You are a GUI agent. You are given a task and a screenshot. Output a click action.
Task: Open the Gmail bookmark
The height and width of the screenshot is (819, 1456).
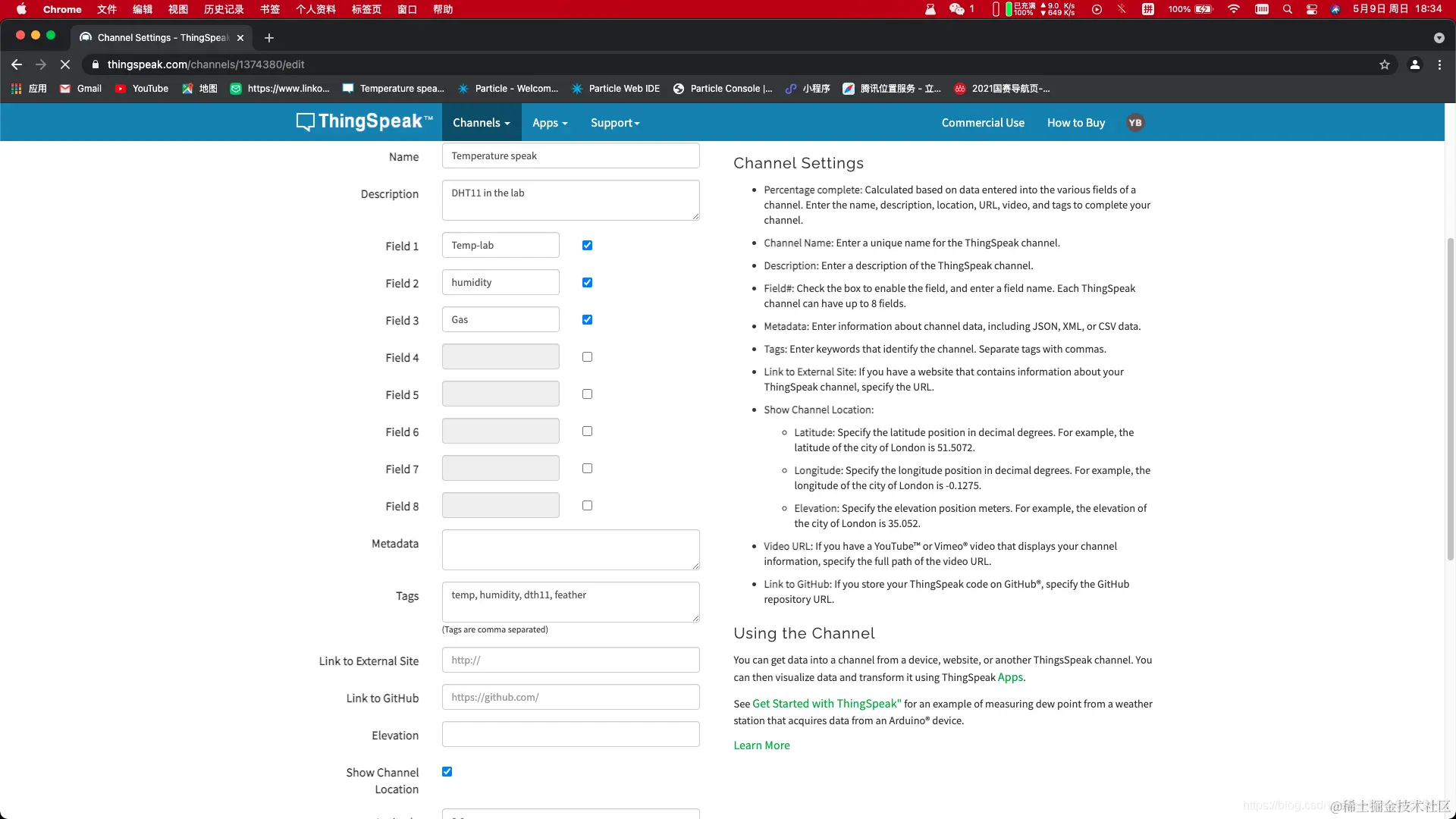click(80, 89)
